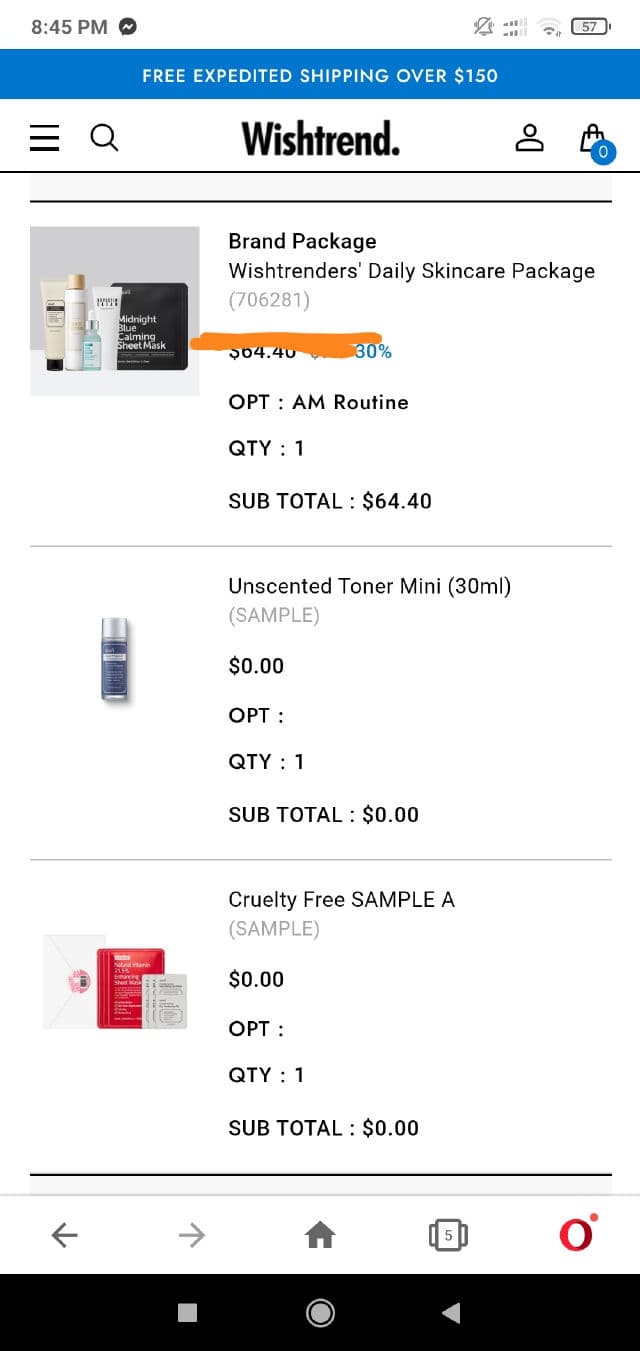The width and height of the screenshot is (640, 1351).
Task: Tap the Cruelty Free sample thumbnail
Action: click(x=115, y=982)
